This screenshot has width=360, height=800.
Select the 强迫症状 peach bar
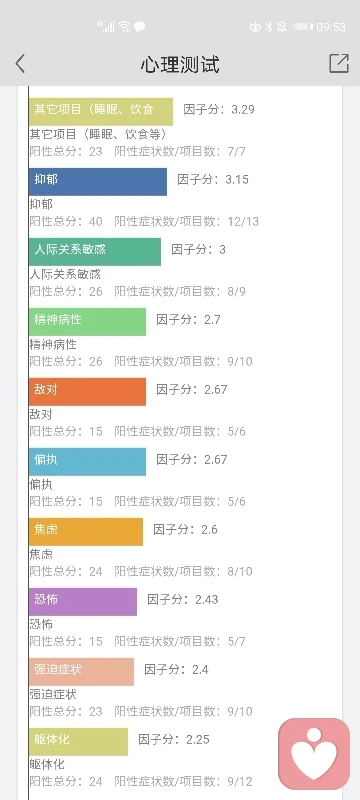pyautogui.click(x=82, y=671)
